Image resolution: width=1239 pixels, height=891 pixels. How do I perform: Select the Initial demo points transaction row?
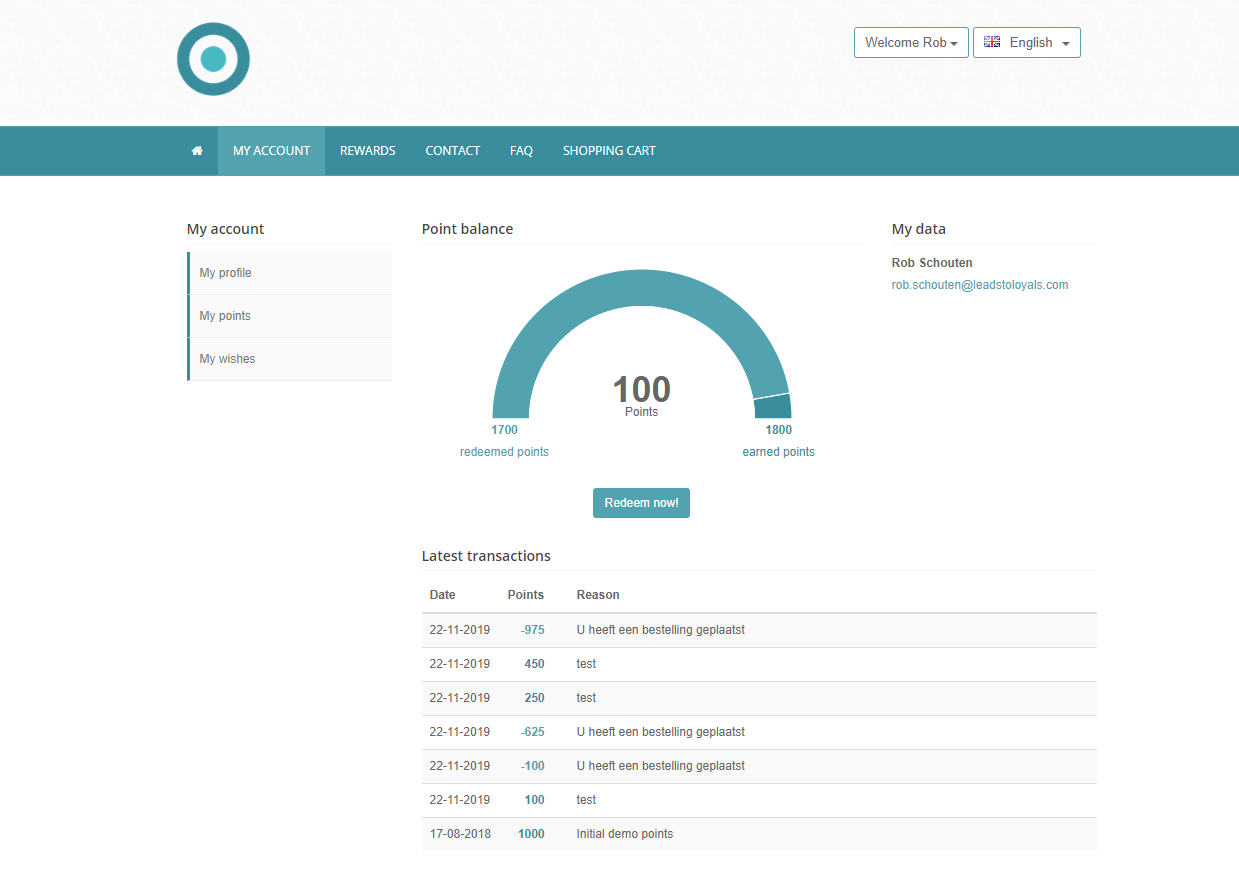(x=758, y=834)
